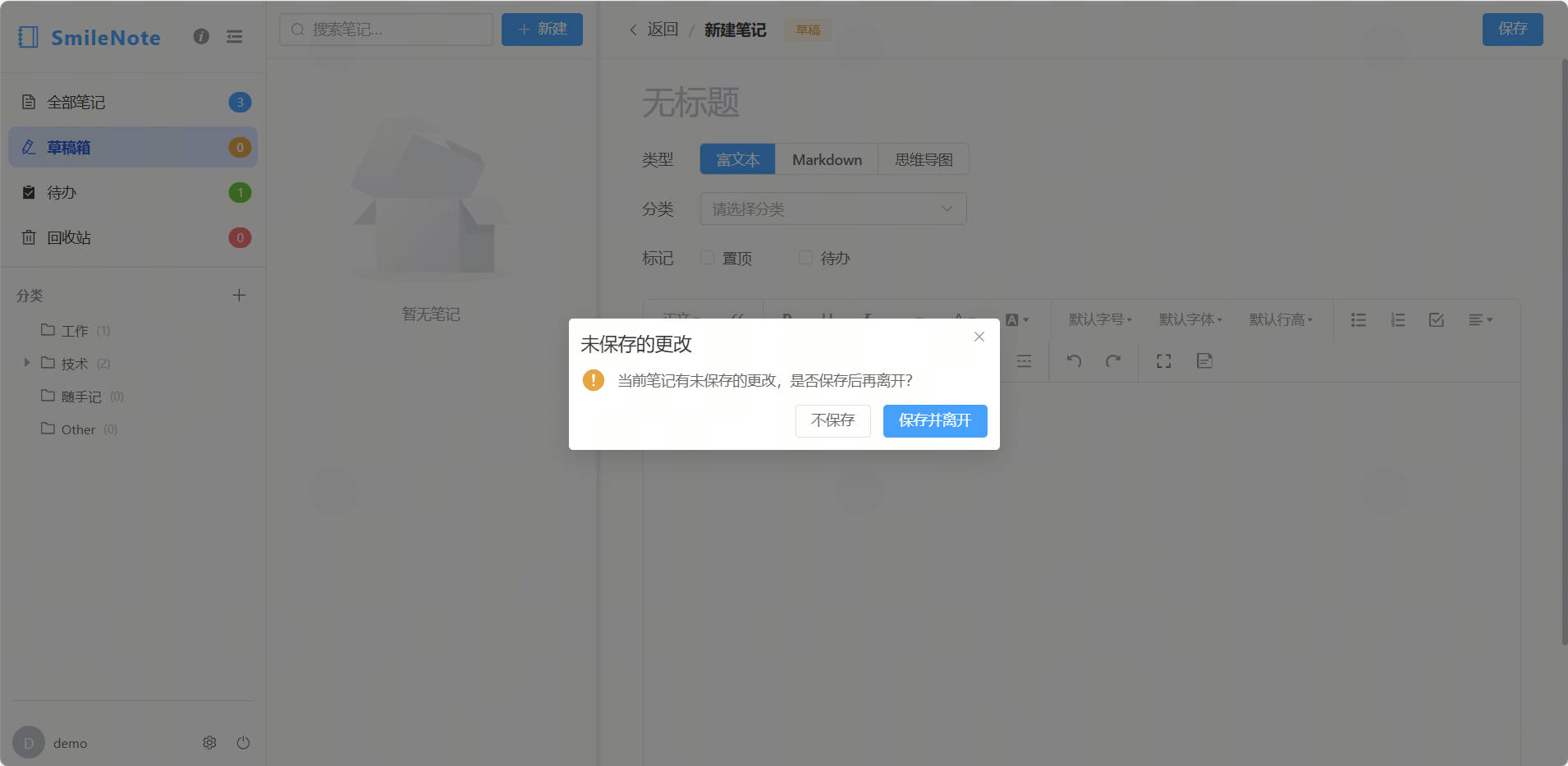Choose 不保存 in the unsaved changes dialog
This screenshot has width=1568, height=766.
(x=832, y=420)
